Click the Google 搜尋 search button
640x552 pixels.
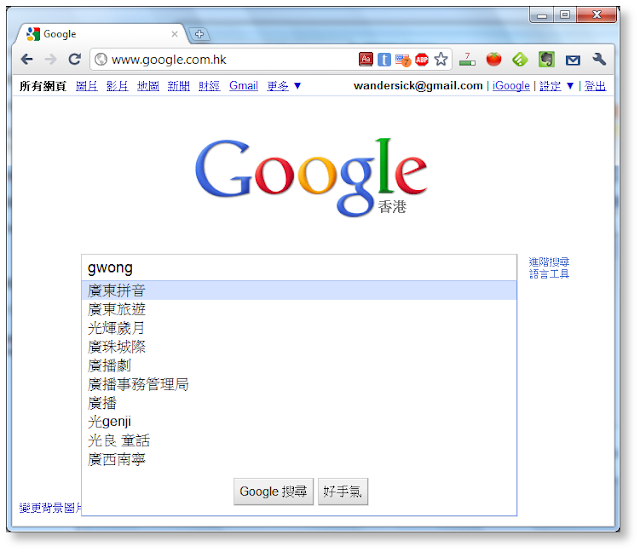pyautogui.click(x=273, y=492)
